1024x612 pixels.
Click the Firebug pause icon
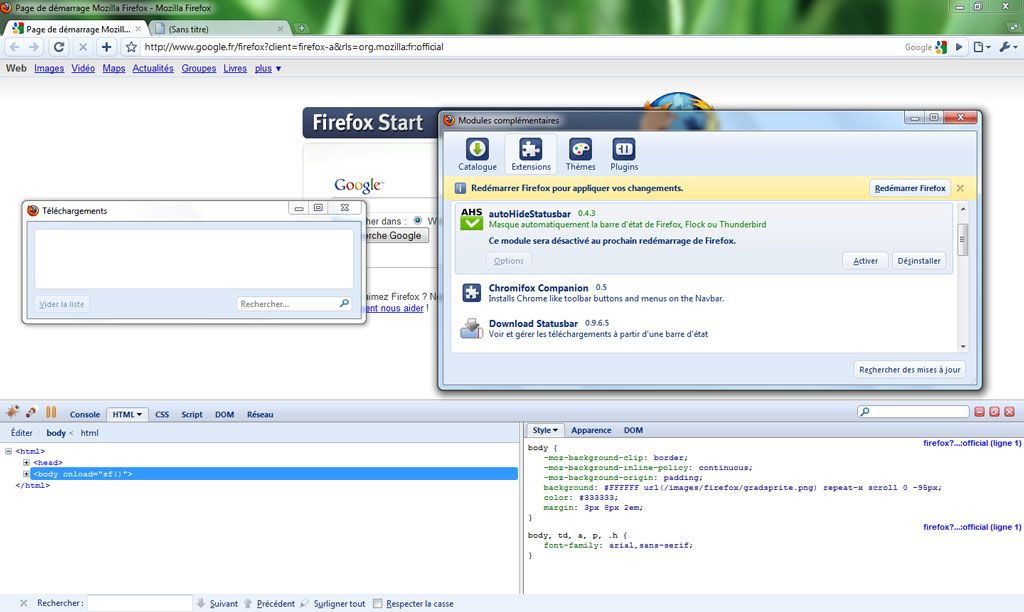[50, 413]
